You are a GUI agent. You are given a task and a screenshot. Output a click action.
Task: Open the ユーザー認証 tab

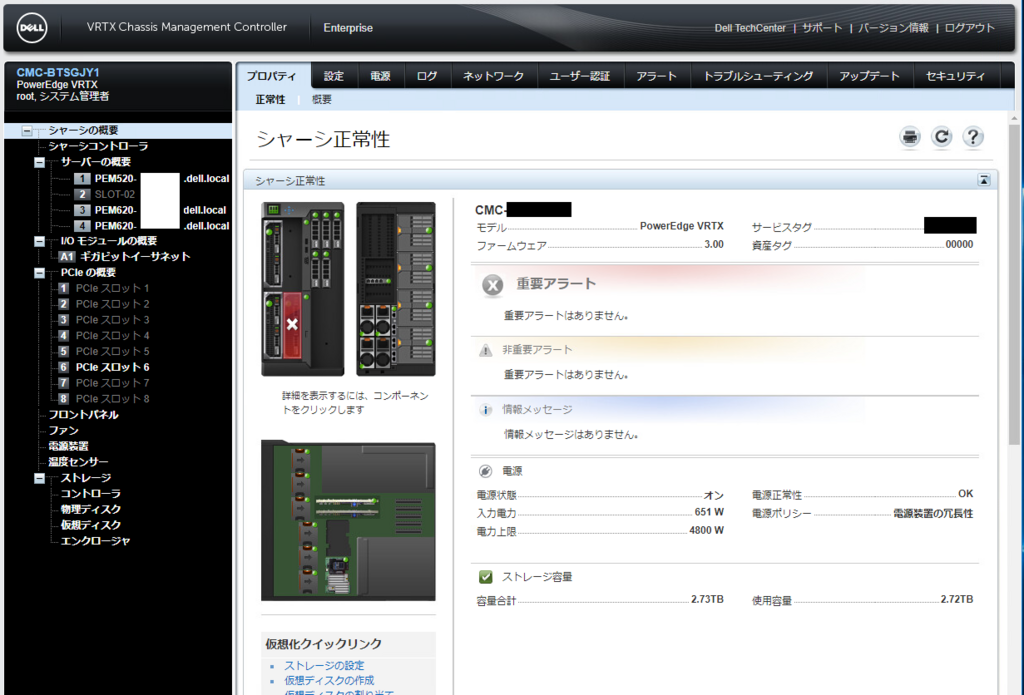580,76
